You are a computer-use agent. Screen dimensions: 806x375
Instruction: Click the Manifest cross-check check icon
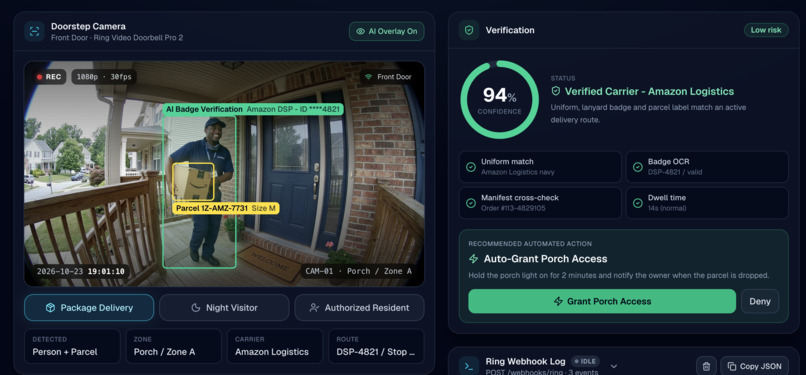[470, 203]
